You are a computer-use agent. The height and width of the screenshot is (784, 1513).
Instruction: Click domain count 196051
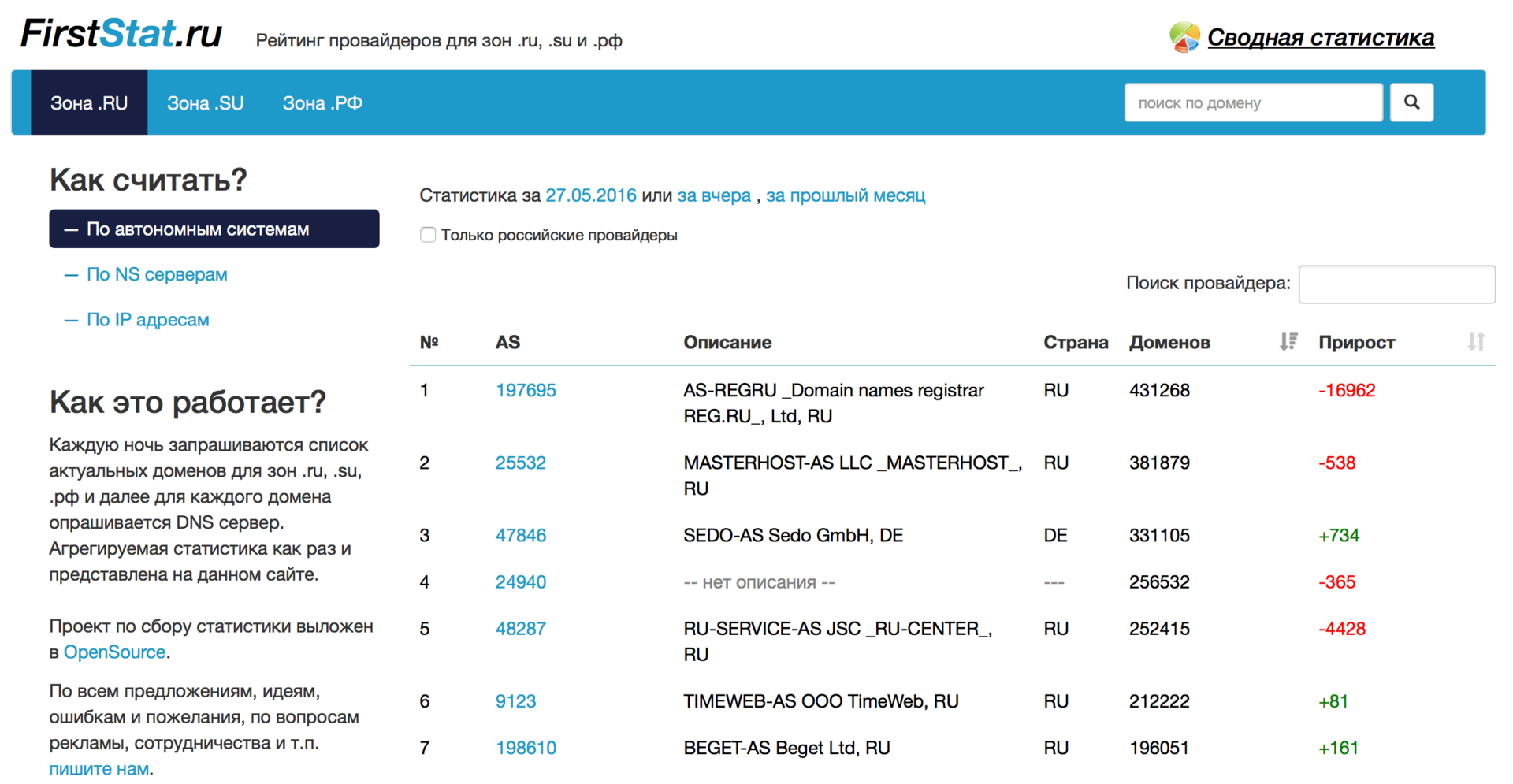[x=1159, y=747]
